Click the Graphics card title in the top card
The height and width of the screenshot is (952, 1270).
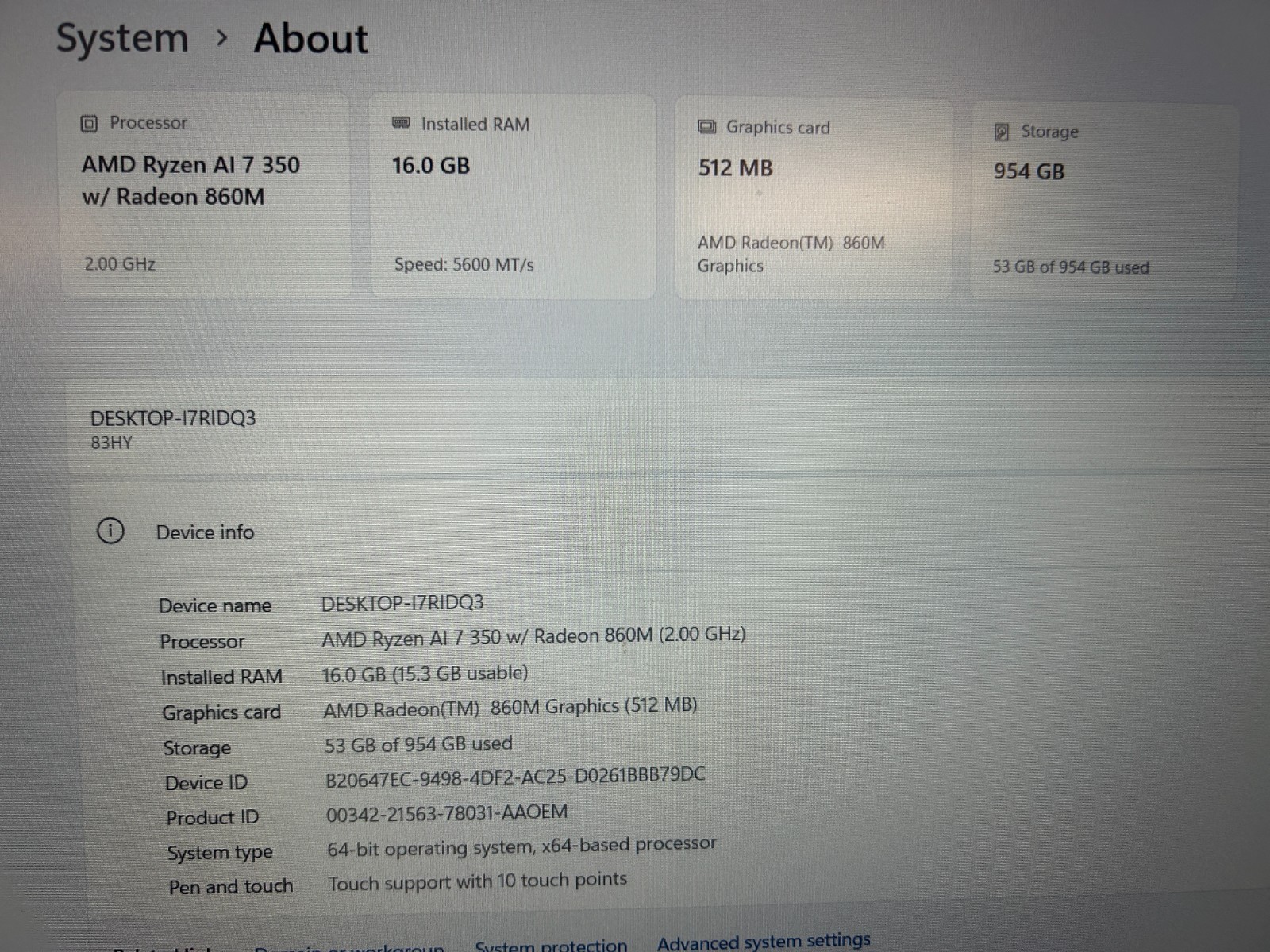pyautogui.click(x=778, y=128)
